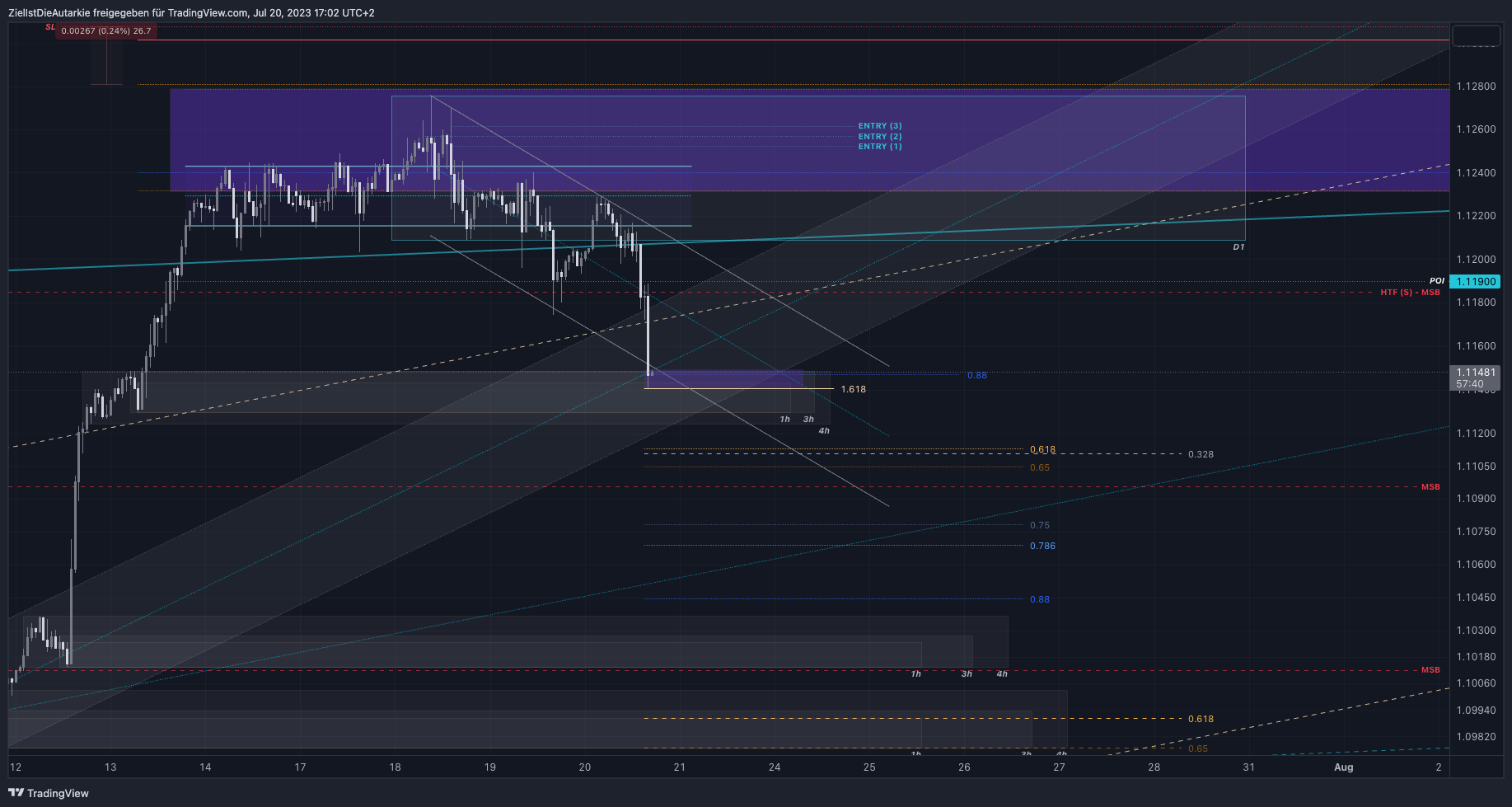The width and height of the screenshot is (1512, 807).
Task: Click price axis value 1.10450
Action: (x=1476, y=598)
